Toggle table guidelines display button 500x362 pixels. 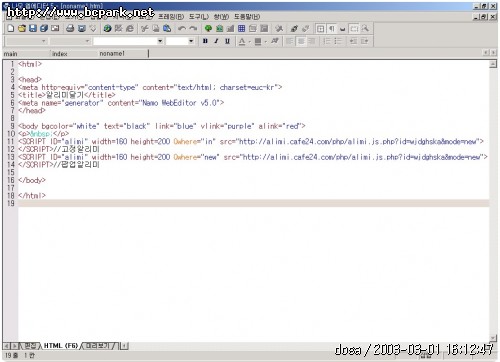point(320,28)
